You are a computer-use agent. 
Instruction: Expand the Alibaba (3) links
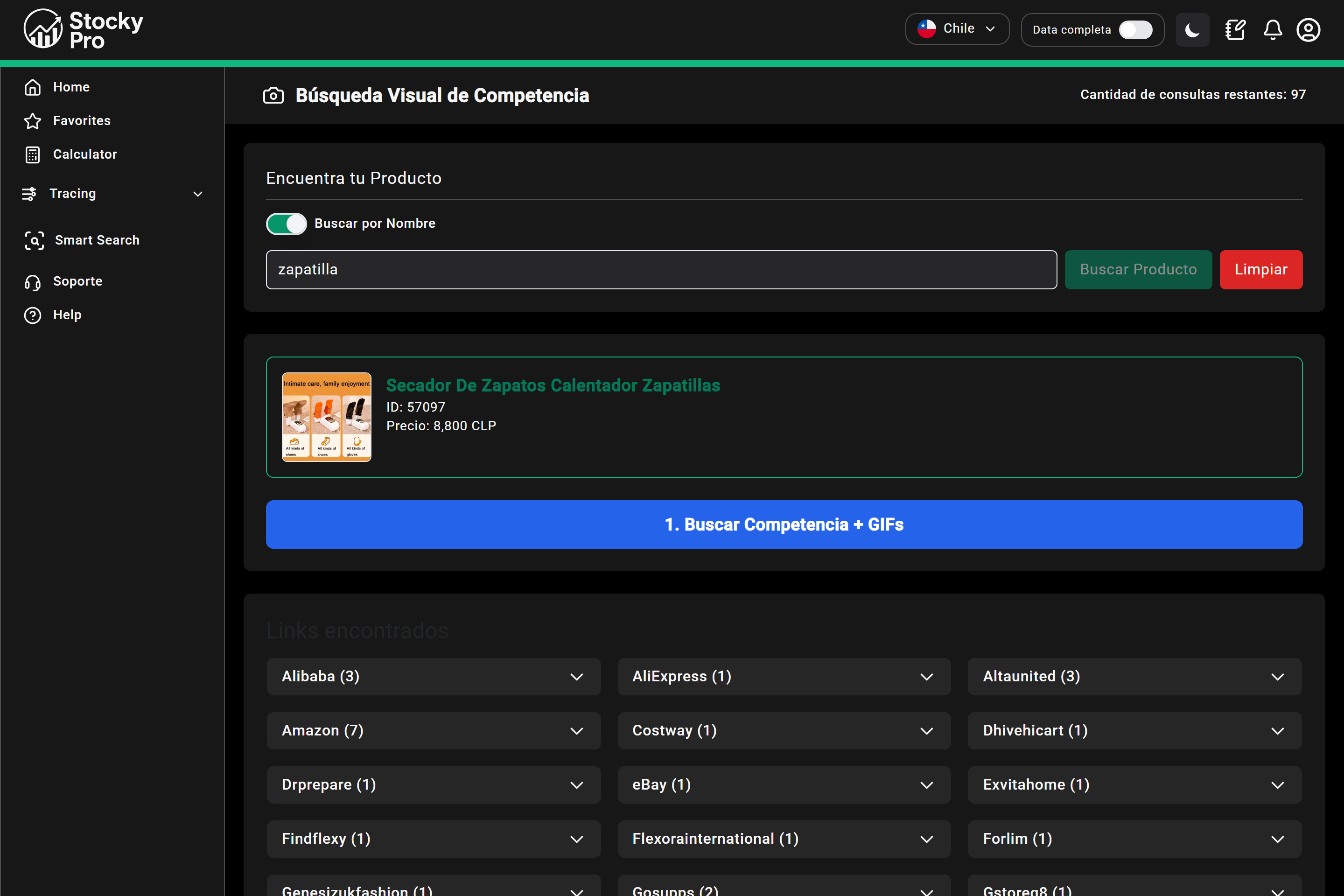(x=434, y=677)
